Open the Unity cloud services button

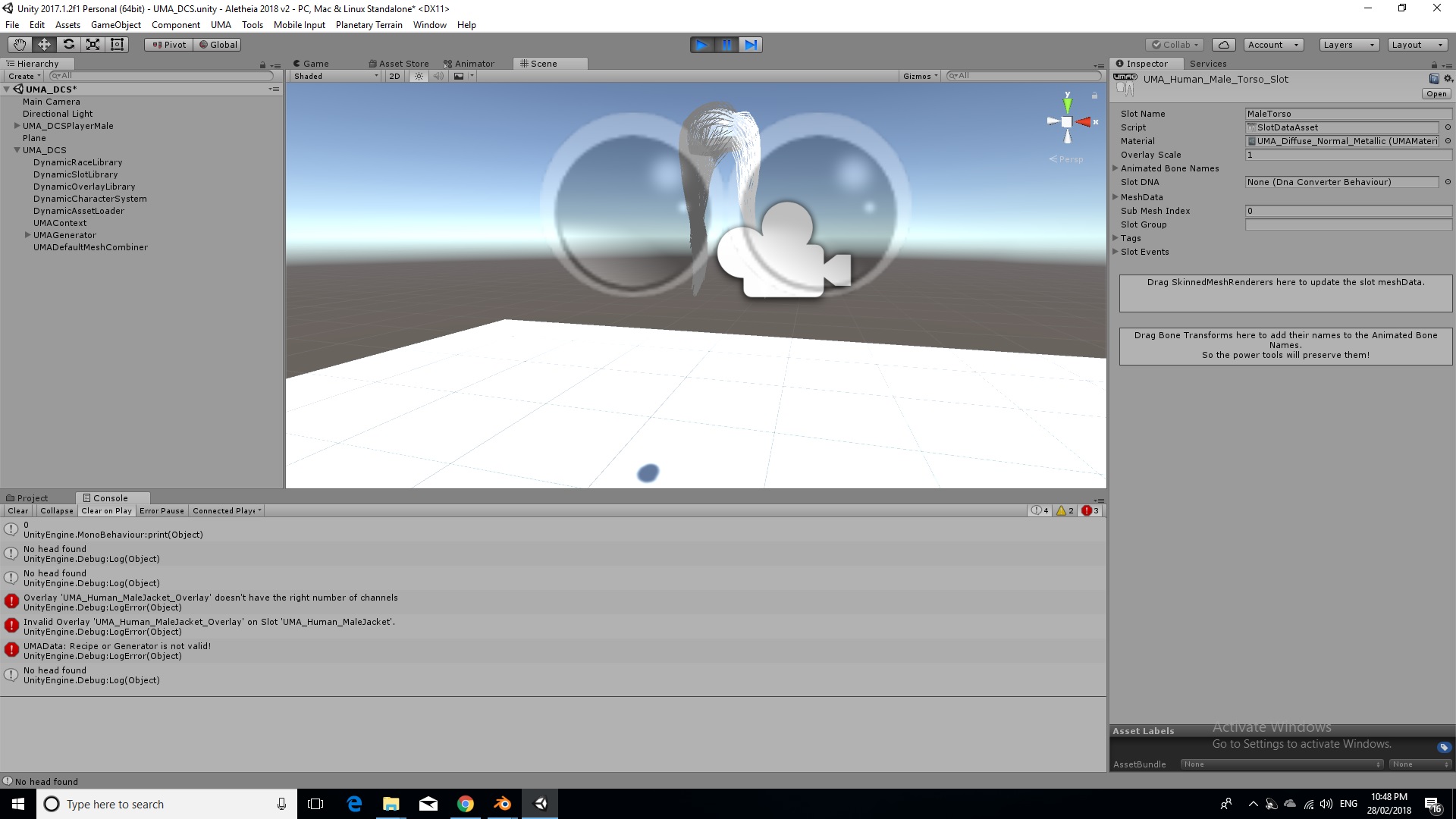[1223, 44]
